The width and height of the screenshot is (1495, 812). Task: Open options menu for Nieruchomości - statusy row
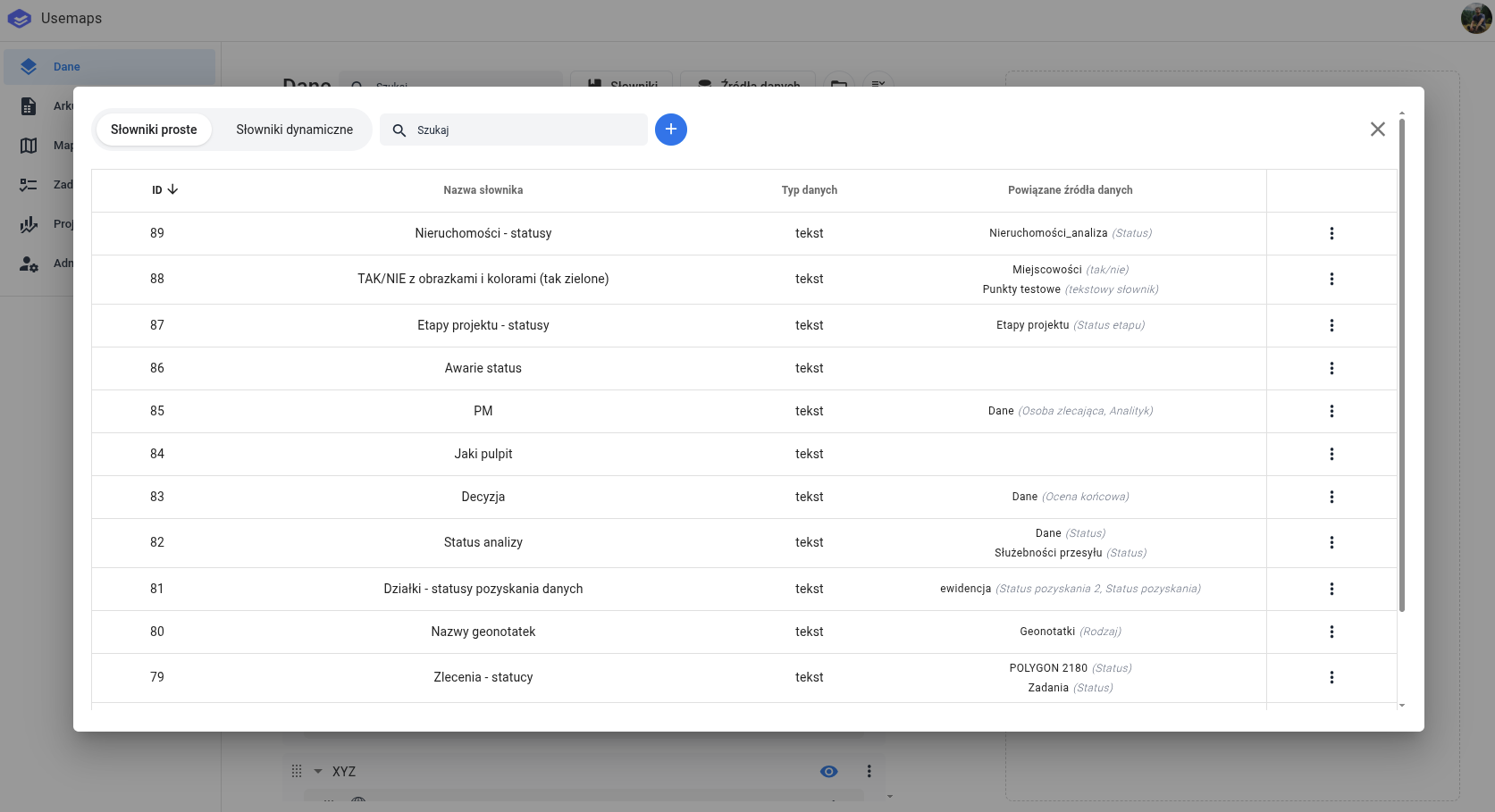1331,233
